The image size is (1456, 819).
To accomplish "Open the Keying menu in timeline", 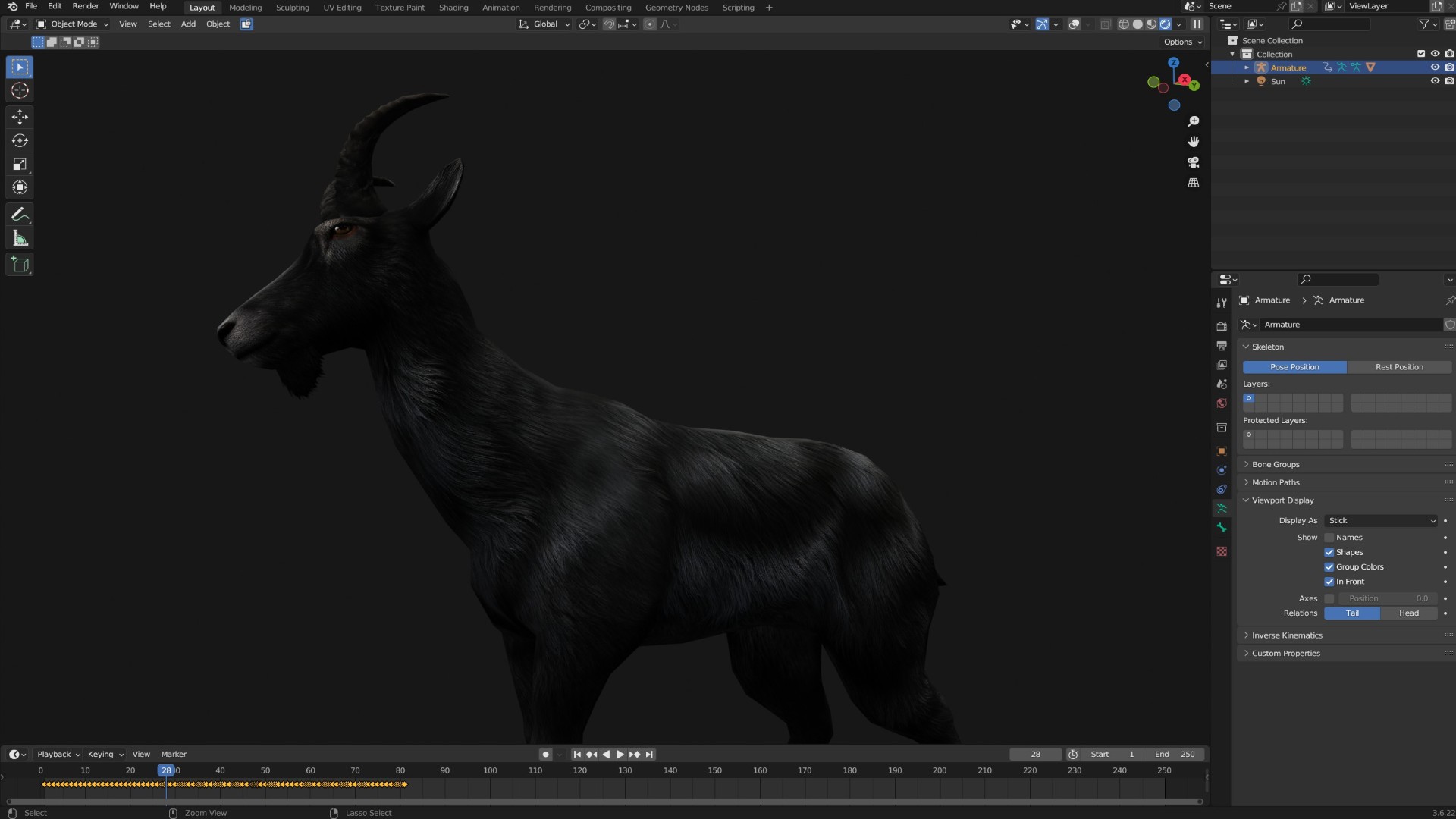I will tap(105, 755).
